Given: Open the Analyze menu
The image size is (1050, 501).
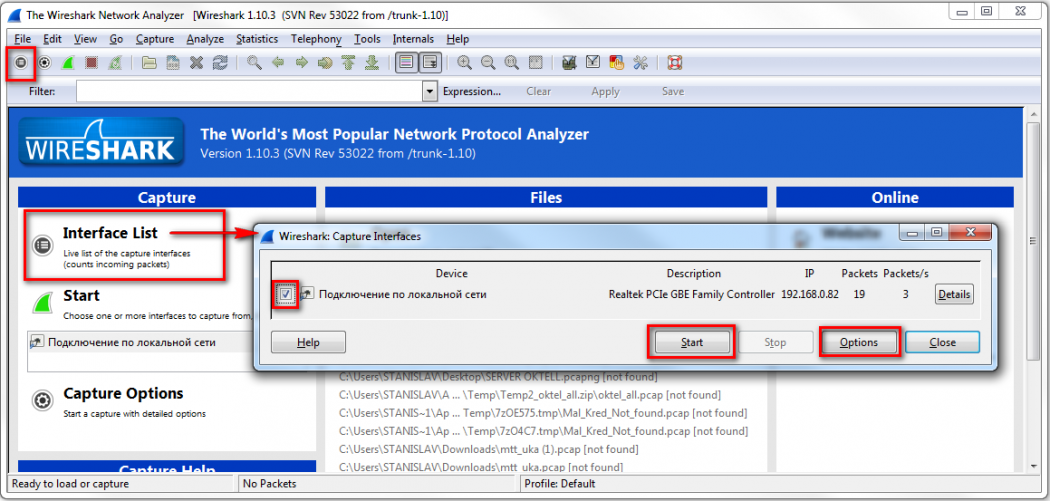Looking at the screenshot, I should click(x=205, y=39).
